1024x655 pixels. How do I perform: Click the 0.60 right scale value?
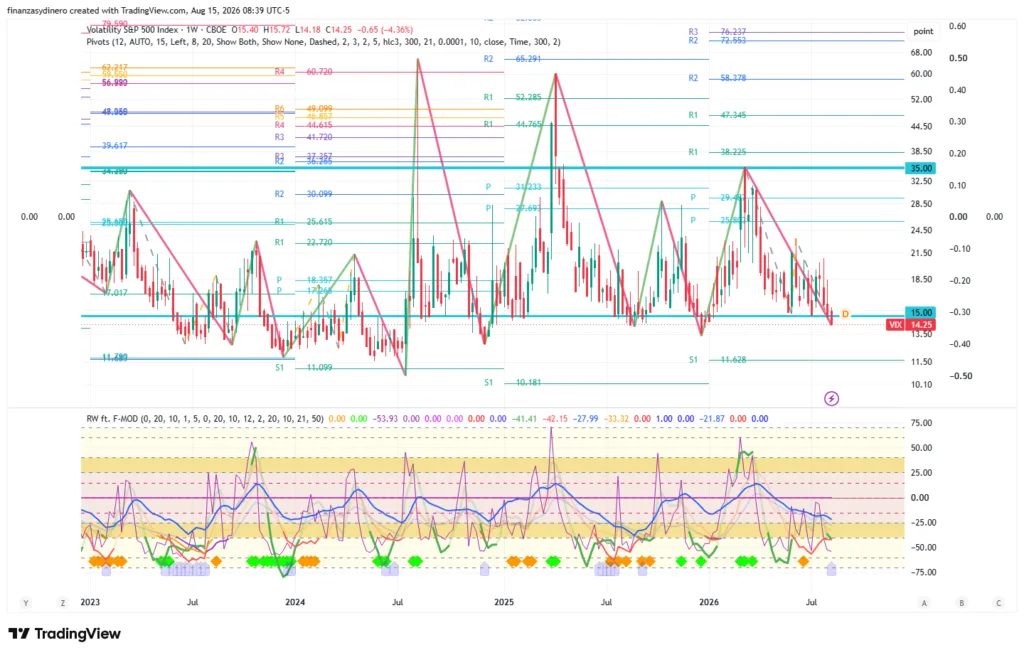pyautogui.click(x=958, y=26)
